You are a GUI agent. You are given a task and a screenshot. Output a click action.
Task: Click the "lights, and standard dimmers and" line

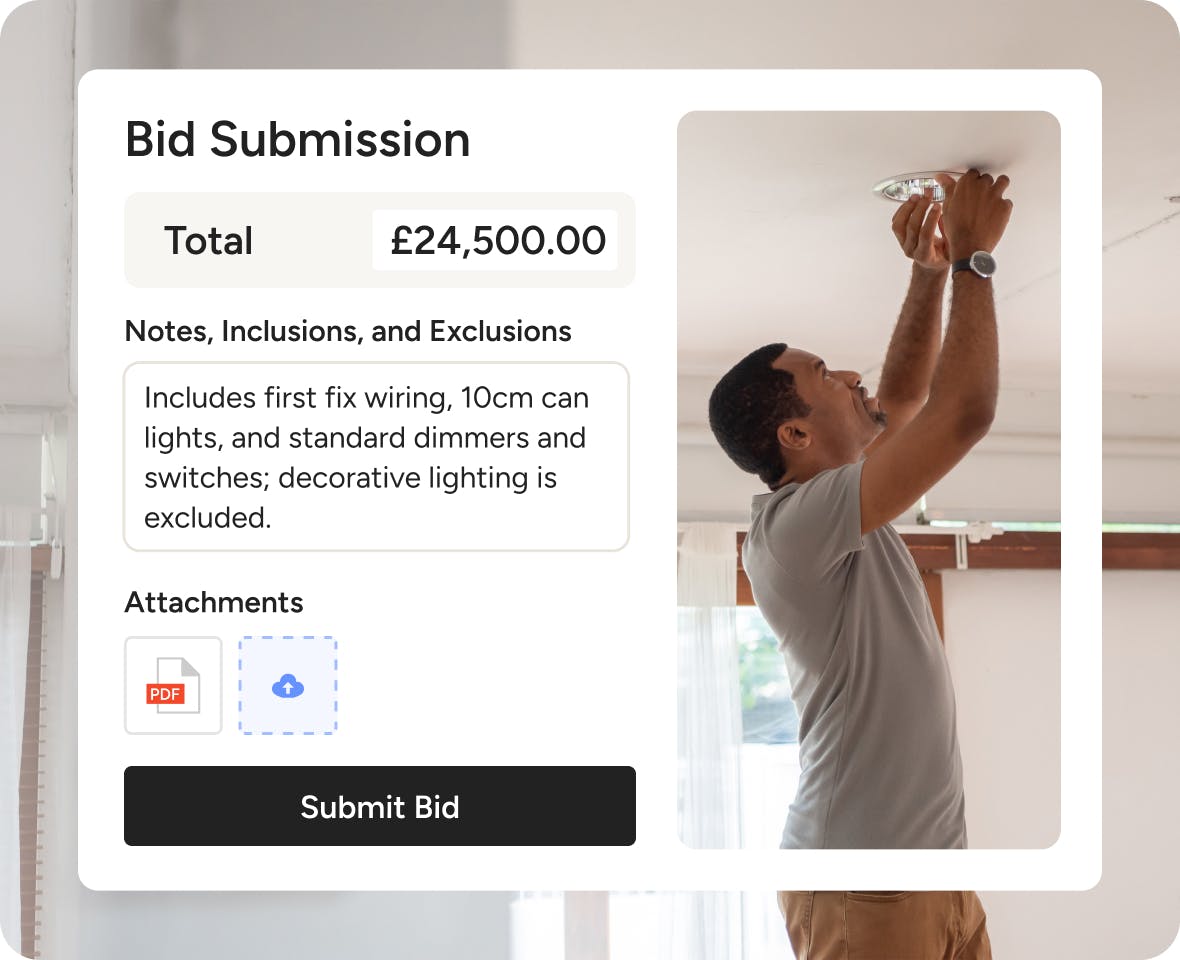365,438
